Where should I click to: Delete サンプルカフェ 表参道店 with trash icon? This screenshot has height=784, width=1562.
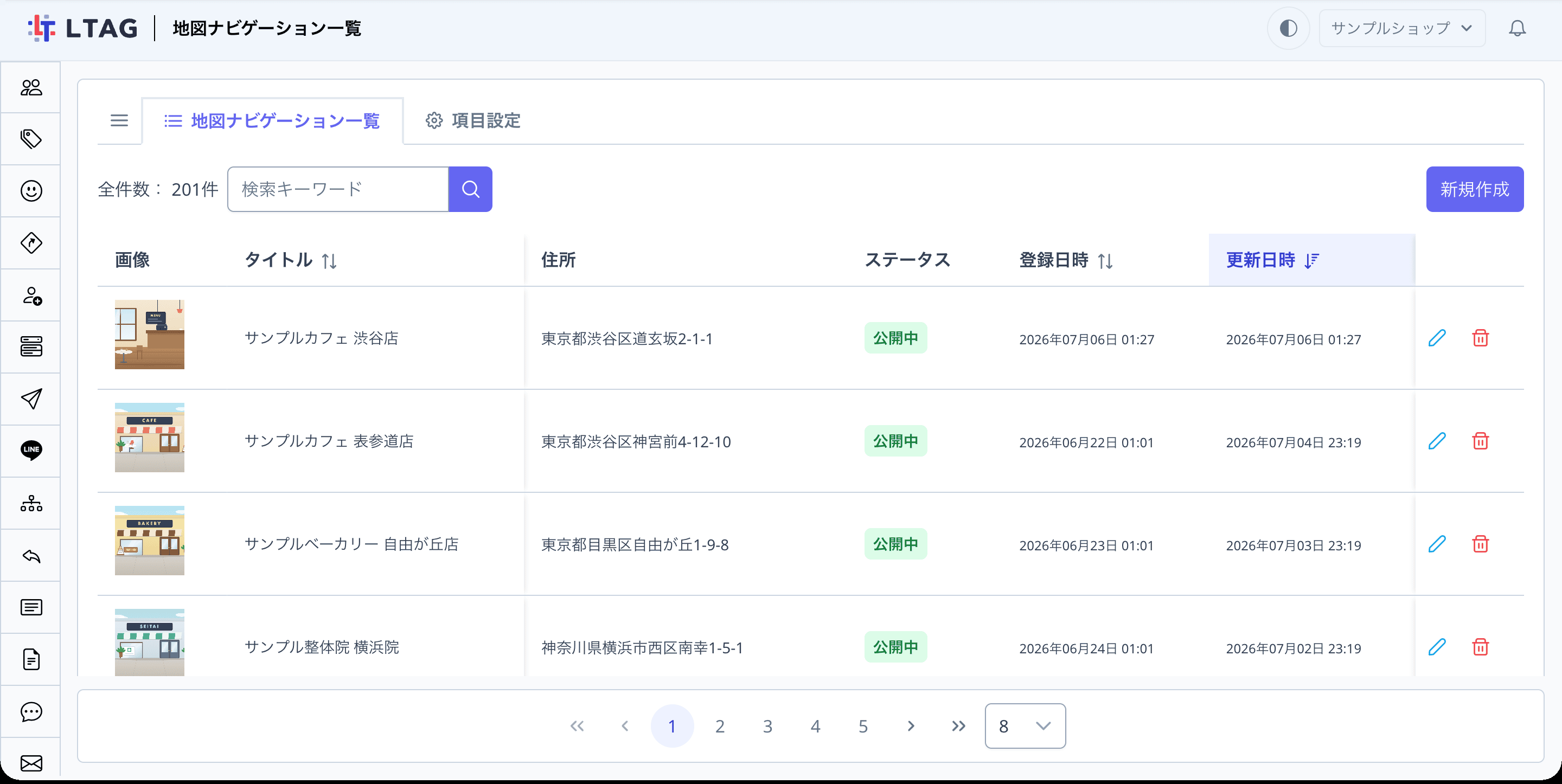[x=1480, y=441]
